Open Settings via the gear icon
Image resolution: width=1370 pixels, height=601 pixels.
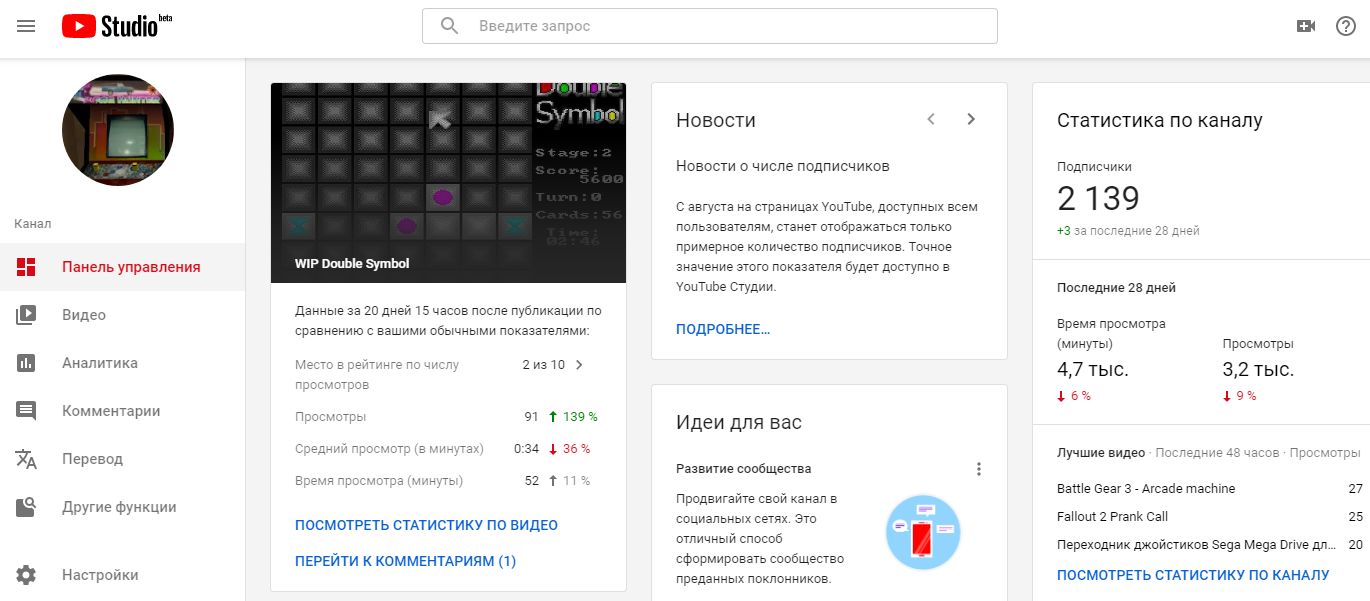point(26,575)
